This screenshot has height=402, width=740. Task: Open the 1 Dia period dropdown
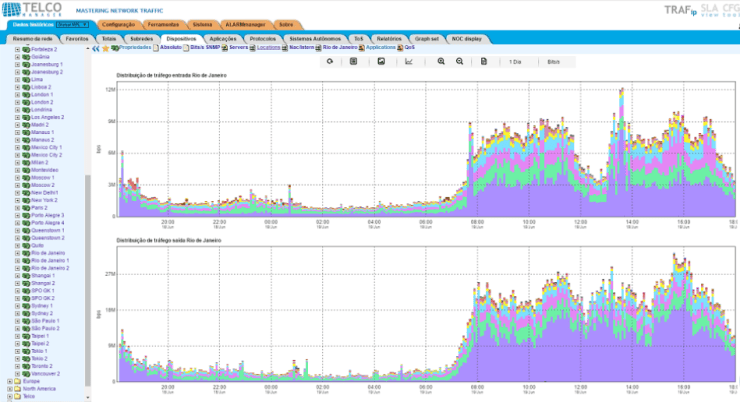515,62
